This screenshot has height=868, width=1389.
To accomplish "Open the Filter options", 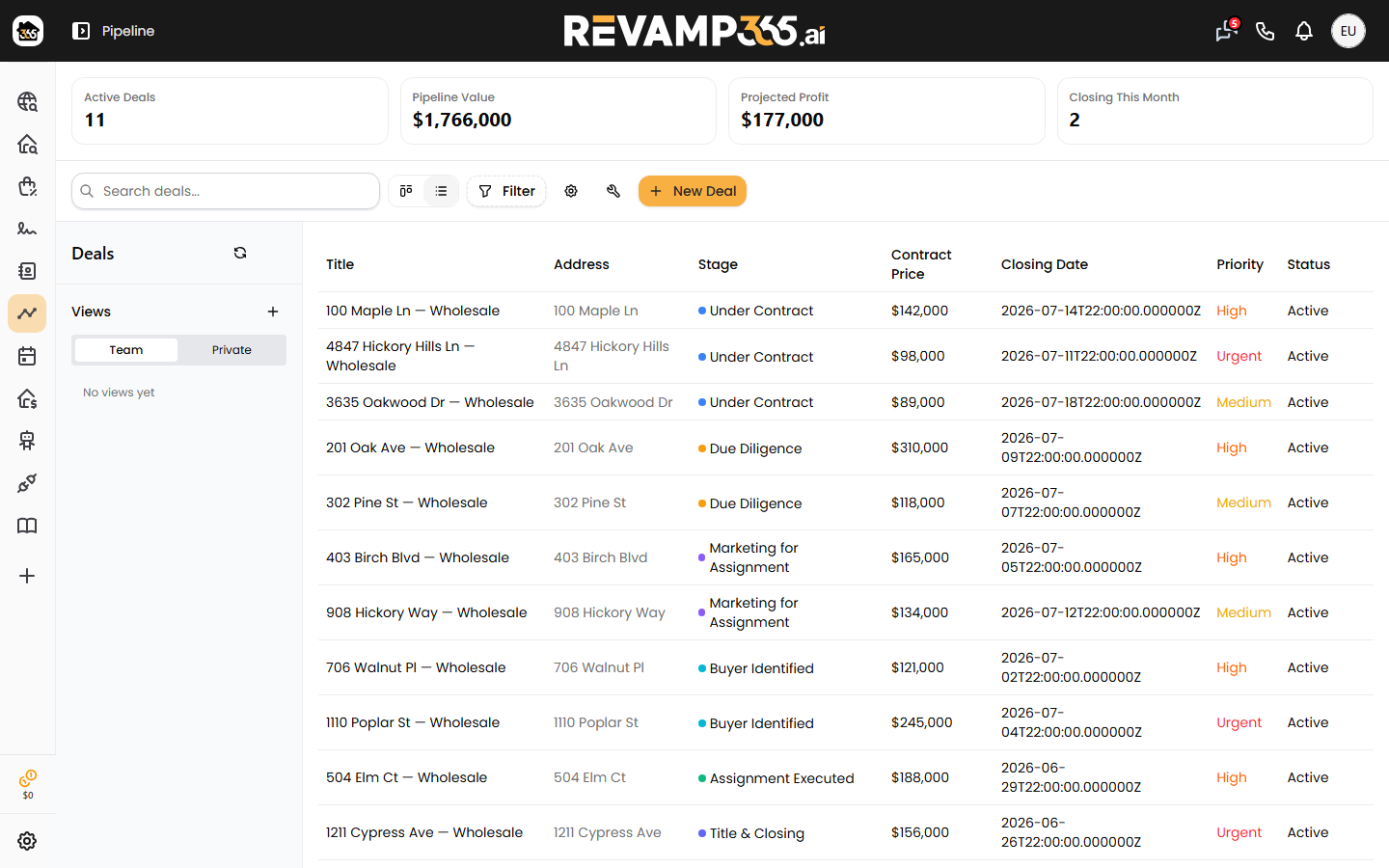I will tap(506, 191).
